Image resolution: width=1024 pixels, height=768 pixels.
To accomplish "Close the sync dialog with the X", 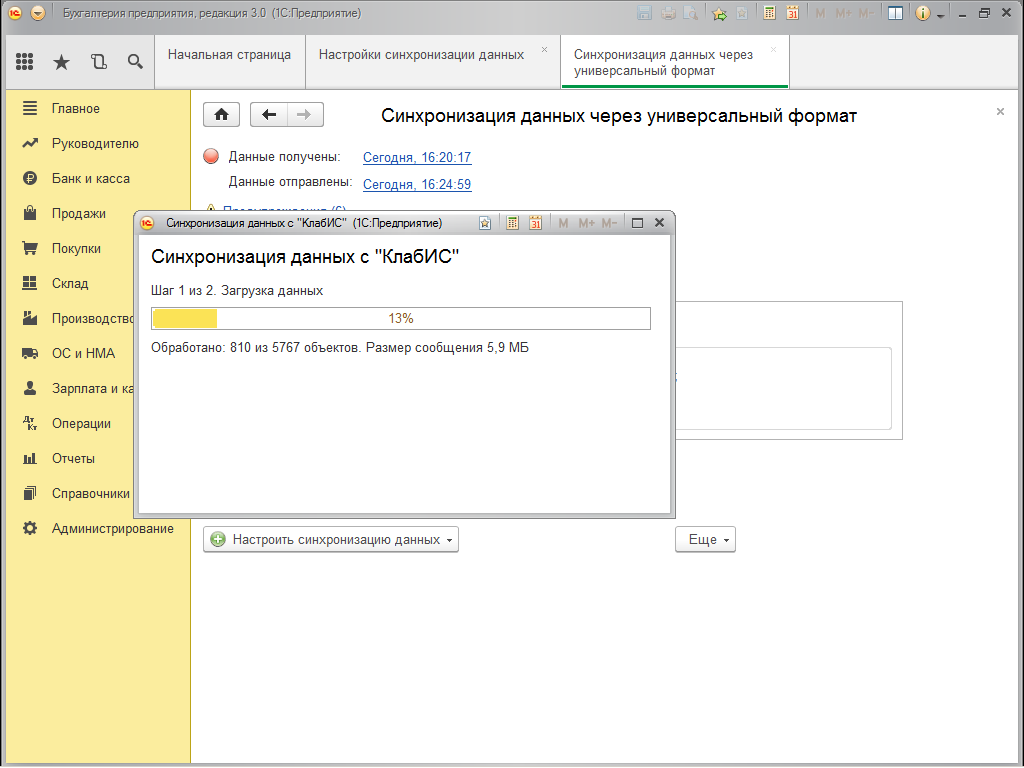I will 660,223.
